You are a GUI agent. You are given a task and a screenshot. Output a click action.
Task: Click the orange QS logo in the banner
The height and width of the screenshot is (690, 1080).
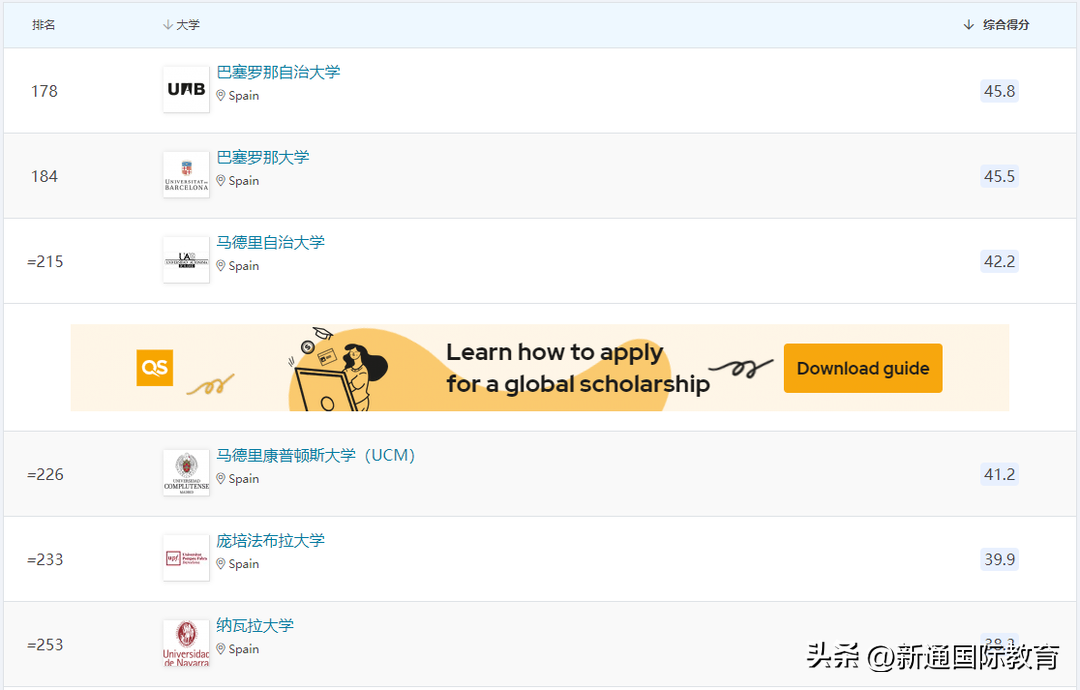154,367
